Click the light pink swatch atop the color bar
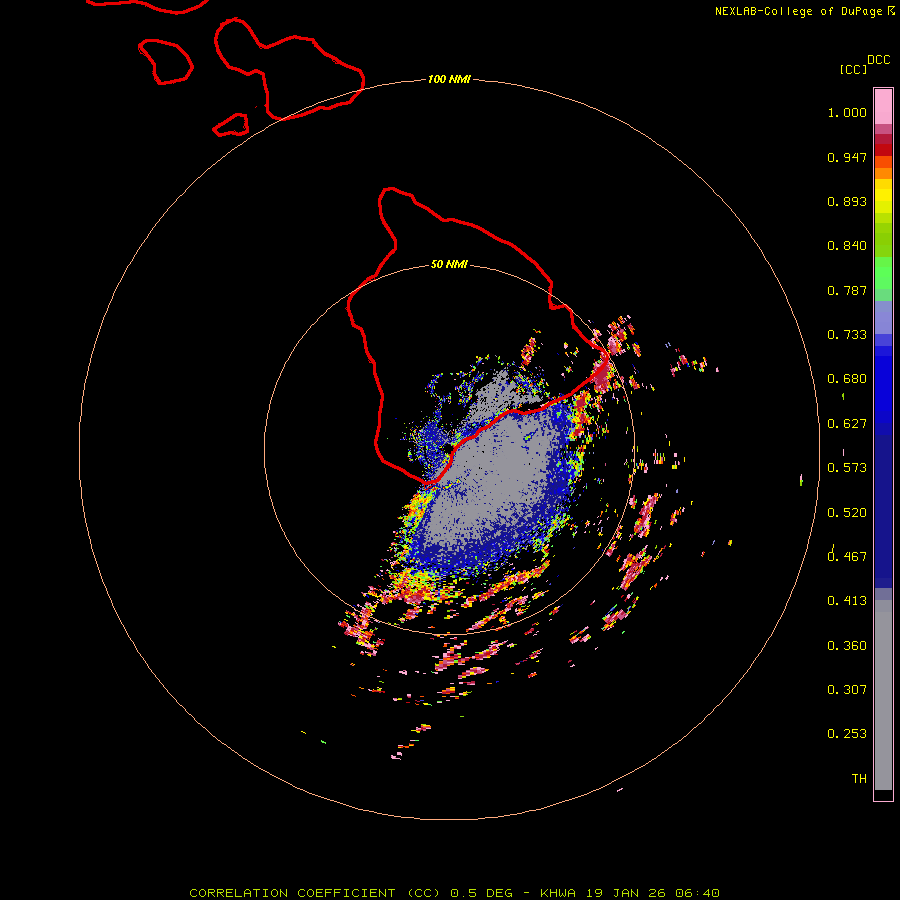 pos(883,106)
